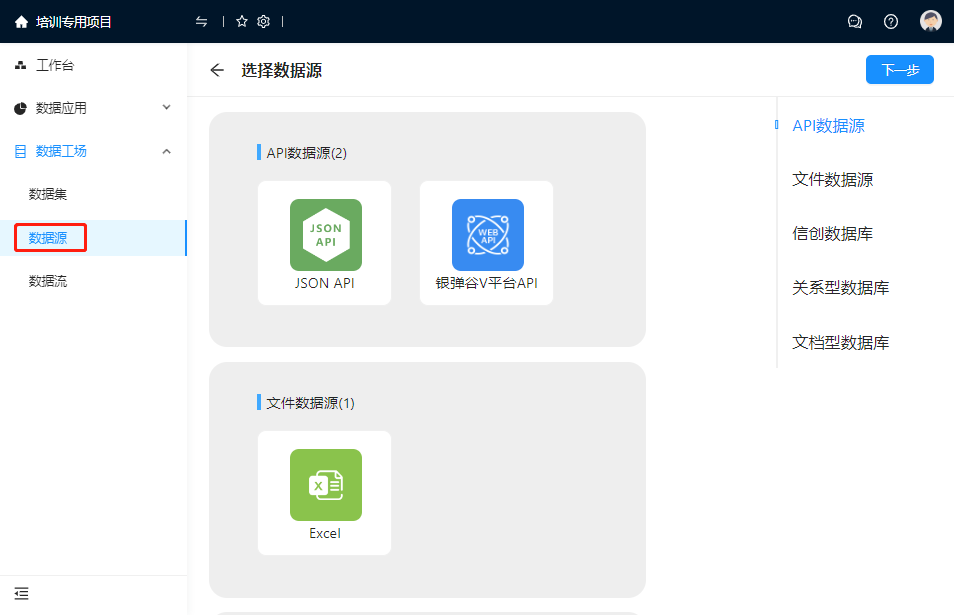The height and width of the screenshot is (615, 954).
Task: Click the switch project arrows icon
Action: pyautogui.click(x=202, y=21)
